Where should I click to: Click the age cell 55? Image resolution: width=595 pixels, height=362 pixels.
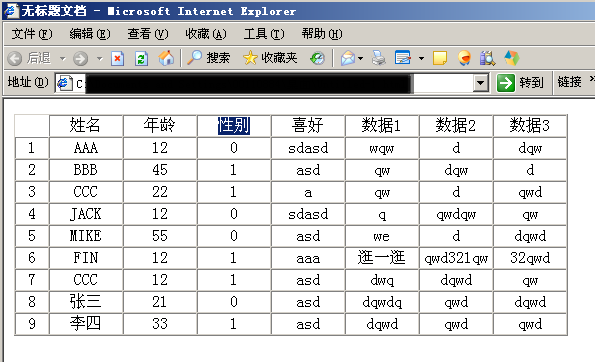click(x=160, y=236)
